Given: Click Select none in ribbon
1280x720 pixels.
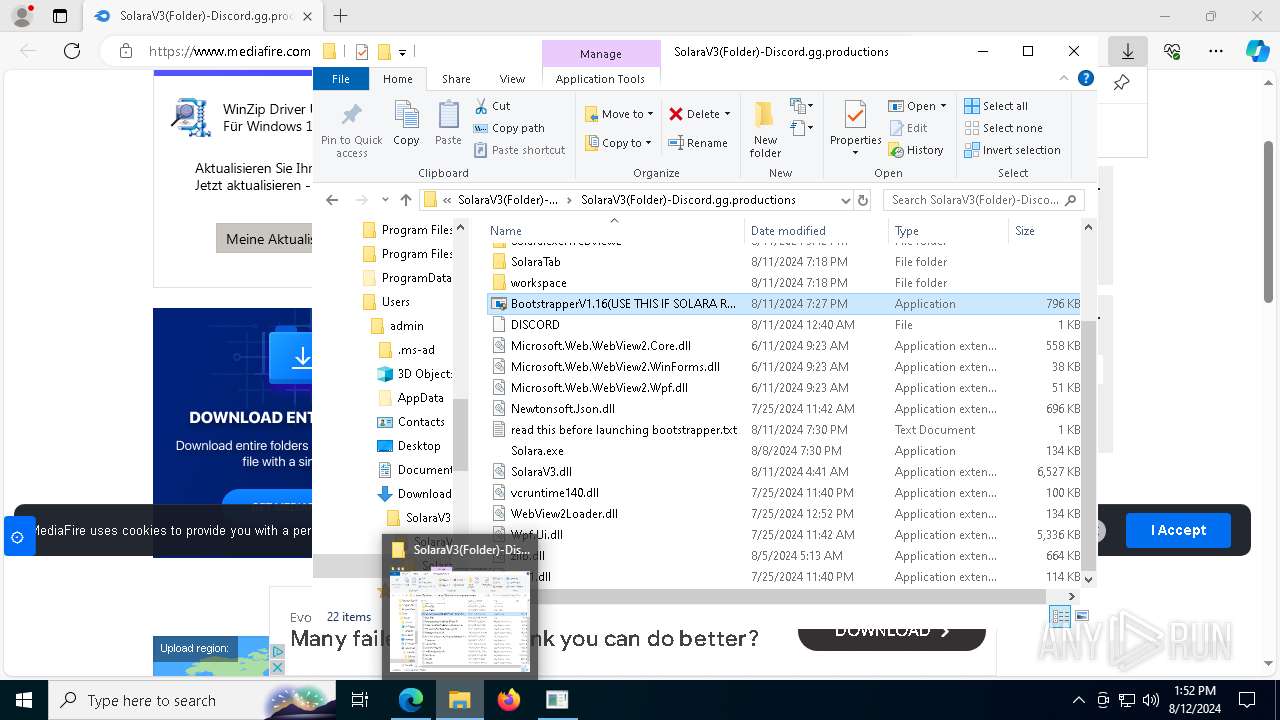Looking at the screenshot, I should [1003, 128].
